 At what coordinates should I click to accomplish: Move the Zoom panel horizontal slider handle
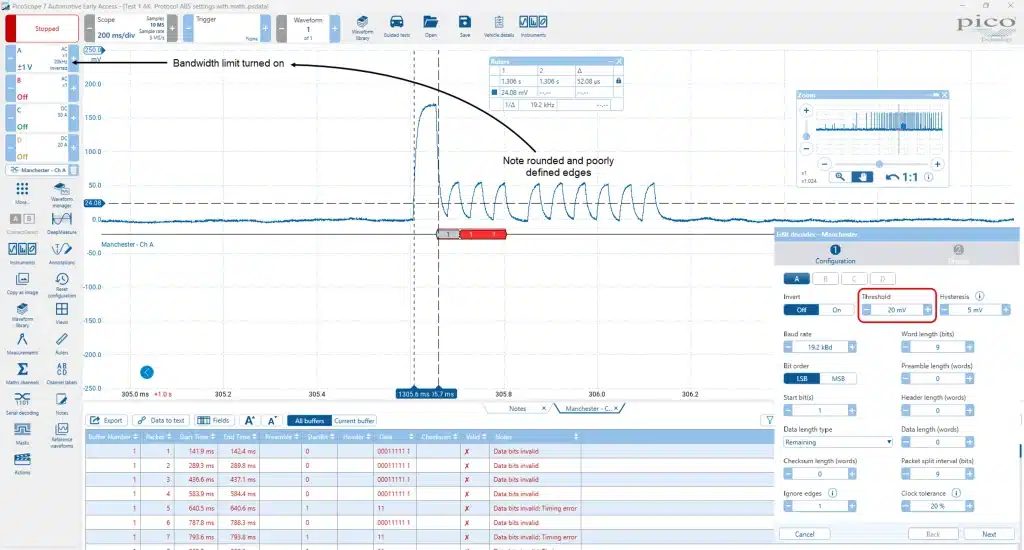coord(879,164)
